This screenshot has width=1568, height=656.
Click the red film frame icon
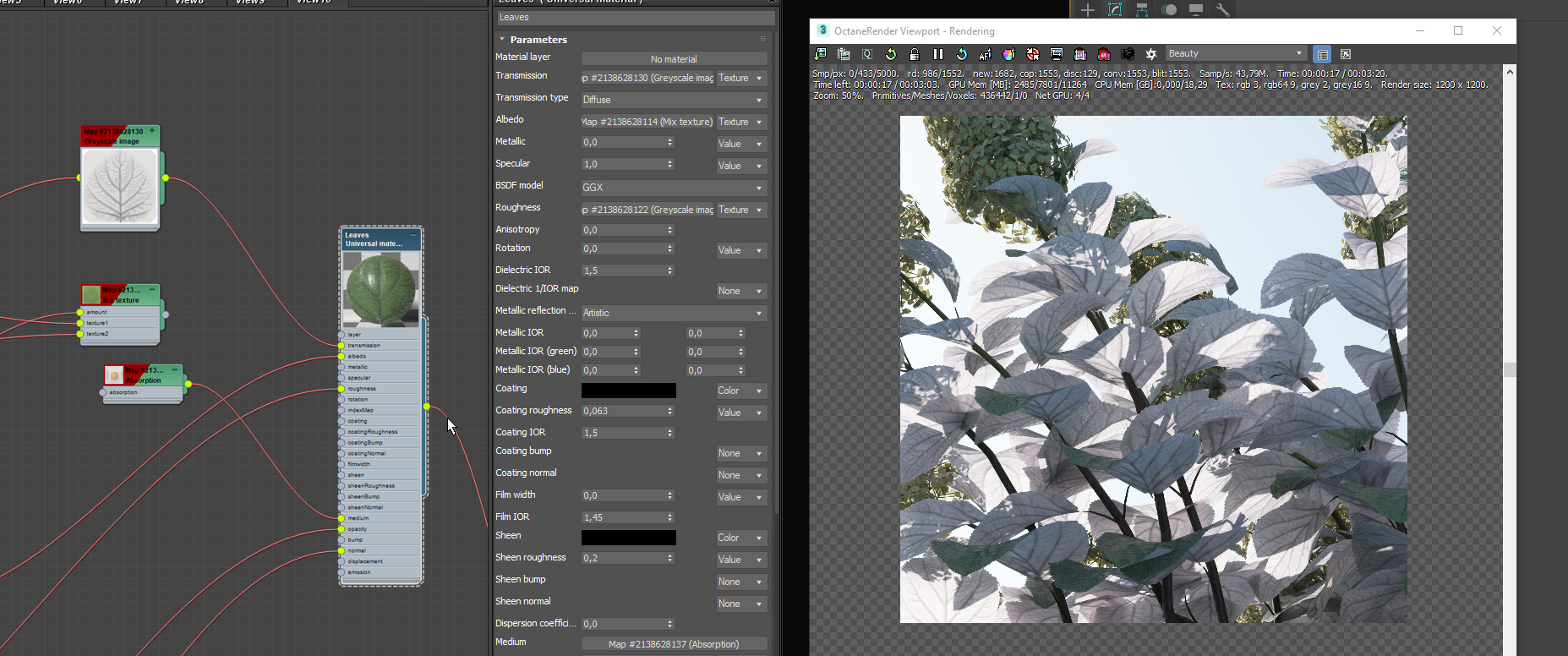pyautogui.click(x=1104, y=54)
